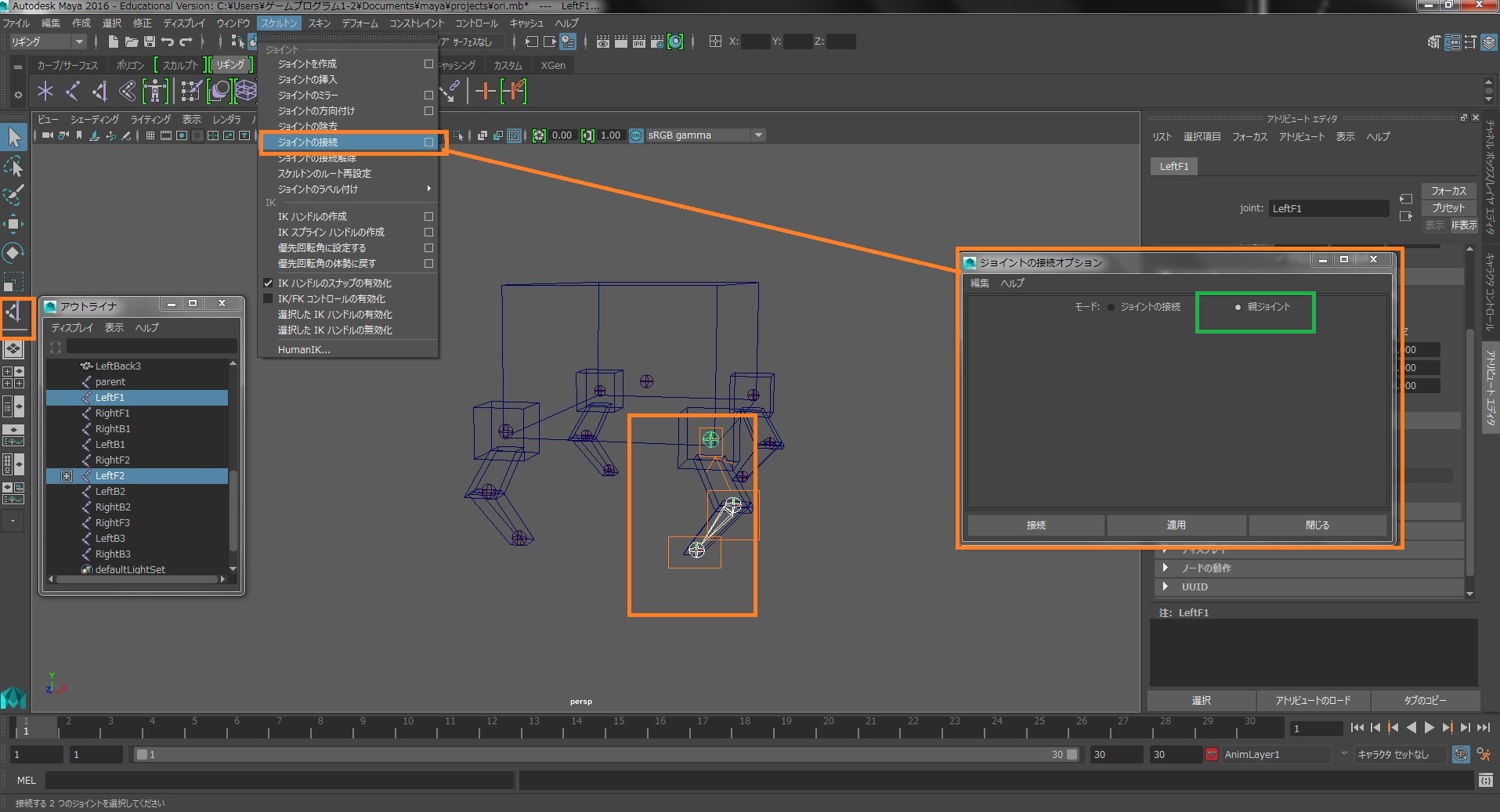
Task: Toggle IK/FK コントロールの有効化 checkbox
Action: tap(268, 298)
